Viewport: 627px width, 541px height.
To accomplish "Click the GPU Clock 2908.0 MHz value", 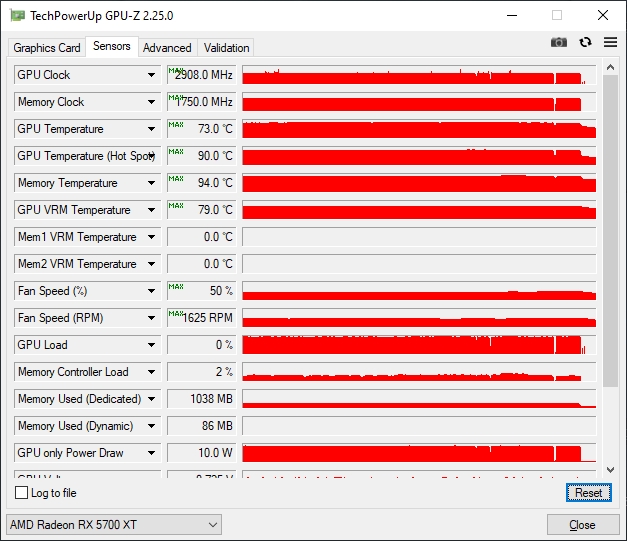I will pos(202,75).
